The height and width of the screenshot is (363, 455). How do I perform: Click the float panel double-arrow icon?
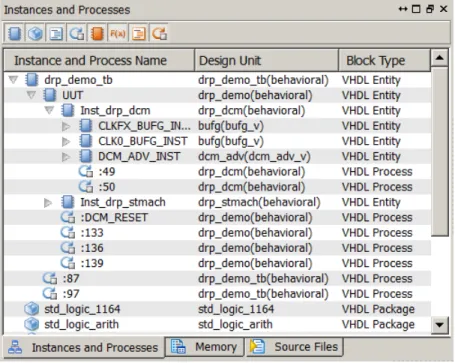[403, 9]
